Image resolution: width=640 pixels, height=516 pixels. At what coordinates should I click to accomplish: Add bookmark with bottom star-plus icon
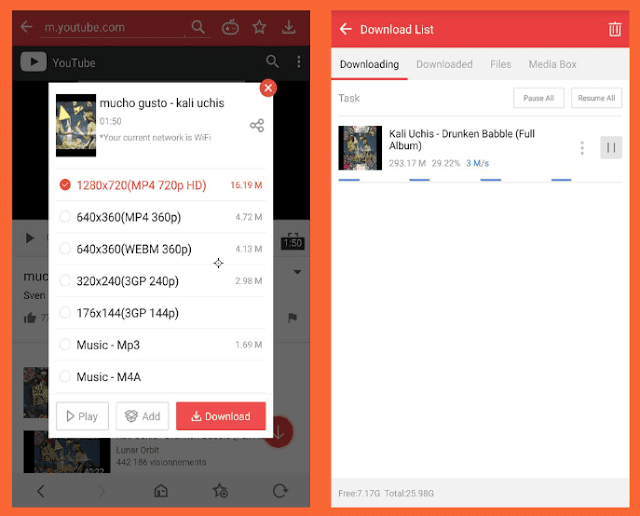pyautogui.click(x=220, y=491)
